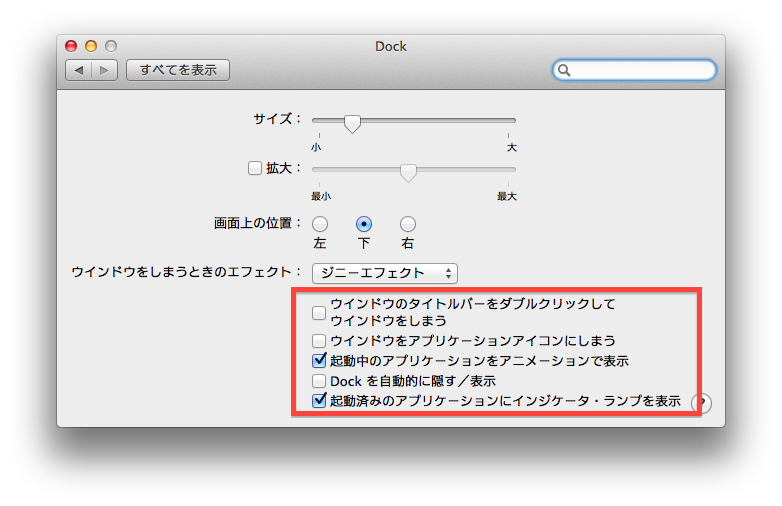Click the 最小 label under magnification slider
The image size is (782, 506).
(x=321, y=196)
